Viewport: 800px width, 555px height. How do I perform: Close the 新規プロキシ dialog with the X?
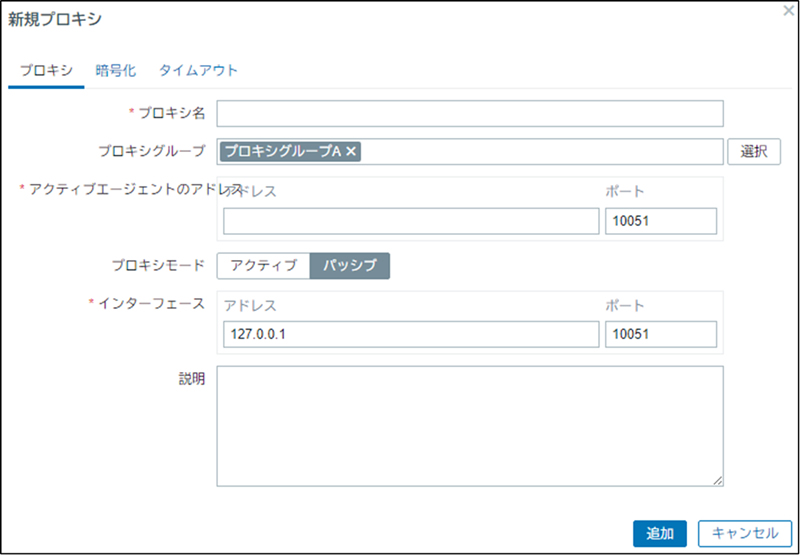click(788, 10)
